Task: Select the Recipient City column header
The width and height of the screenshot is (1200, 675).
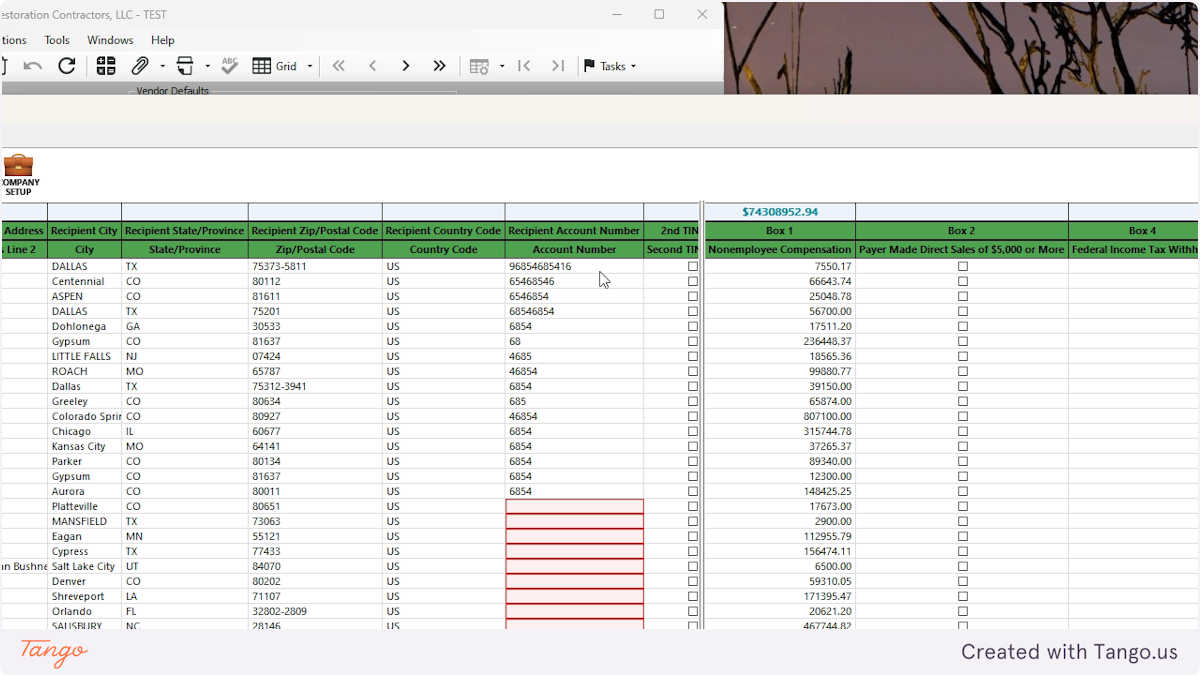Action: tap(84, 230)
